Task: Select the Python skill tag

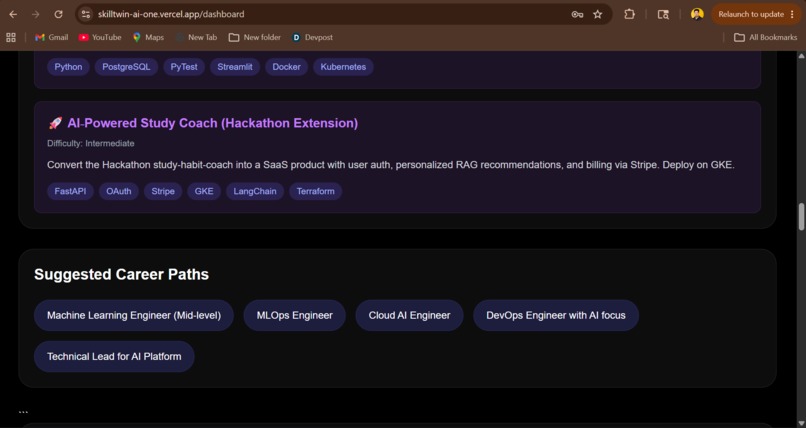Action: pyautogui.click(x=68, y=67)
